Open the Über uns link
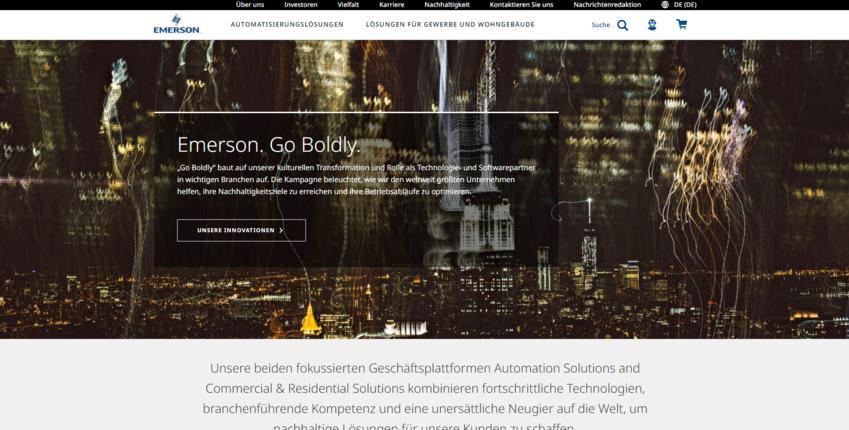The width and height of the screenshot is (849, 430). [250, 4]
